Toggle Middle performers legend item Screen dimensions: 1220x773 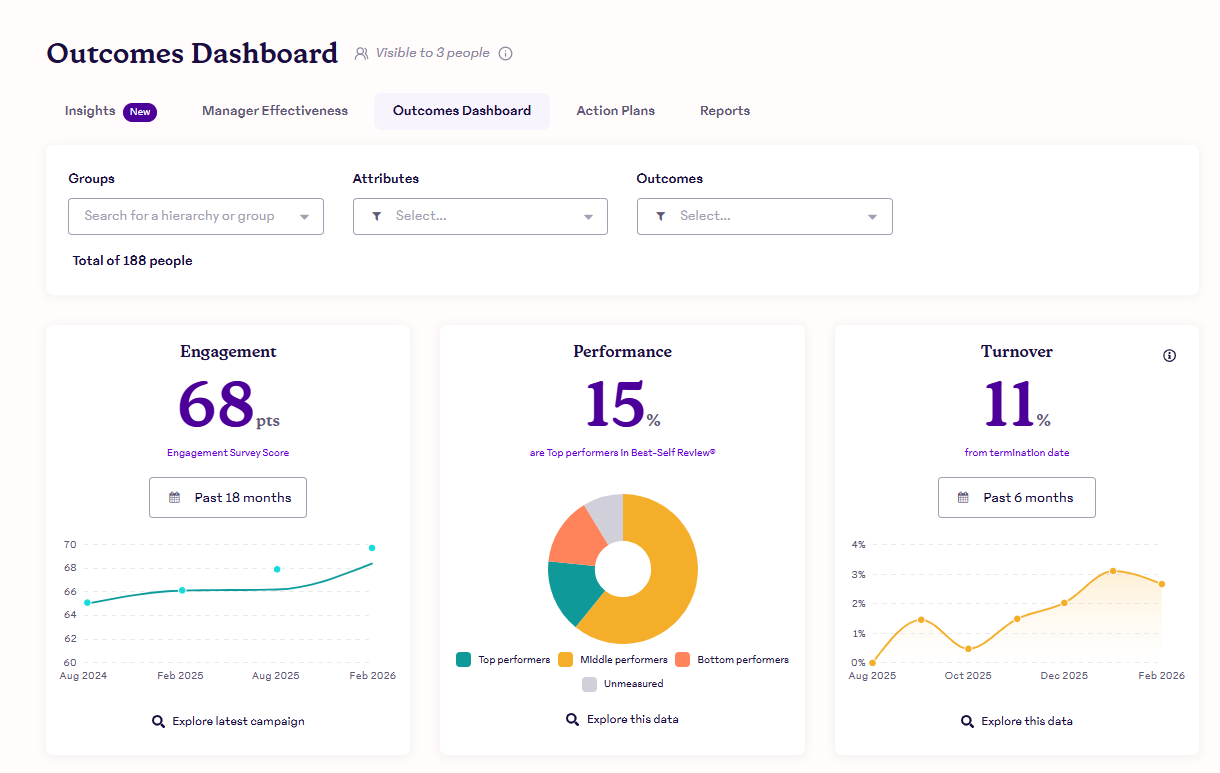coord(612,660)
